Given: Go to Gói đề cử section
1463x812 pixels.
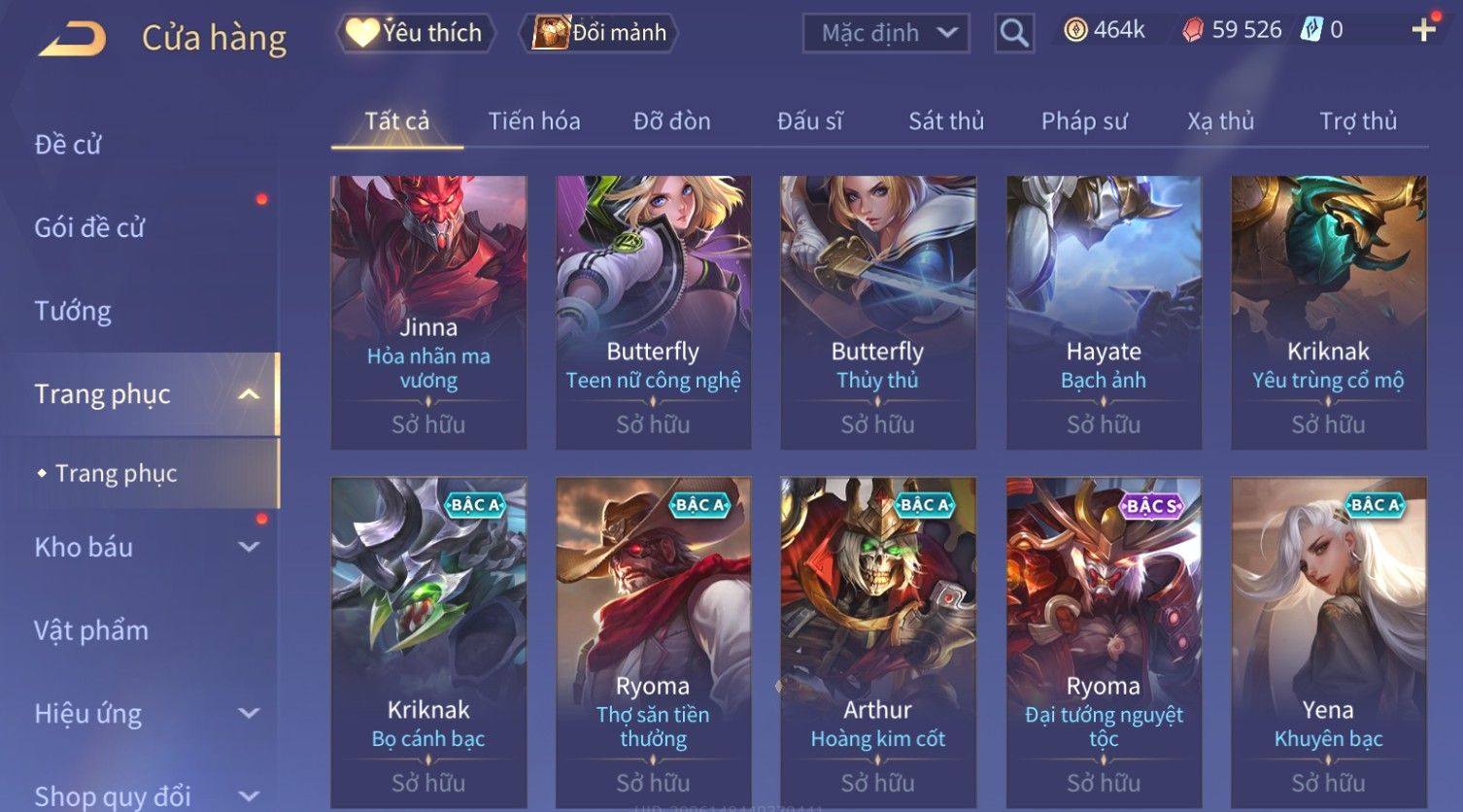Looking at the screenshot, I should point(89,227).
